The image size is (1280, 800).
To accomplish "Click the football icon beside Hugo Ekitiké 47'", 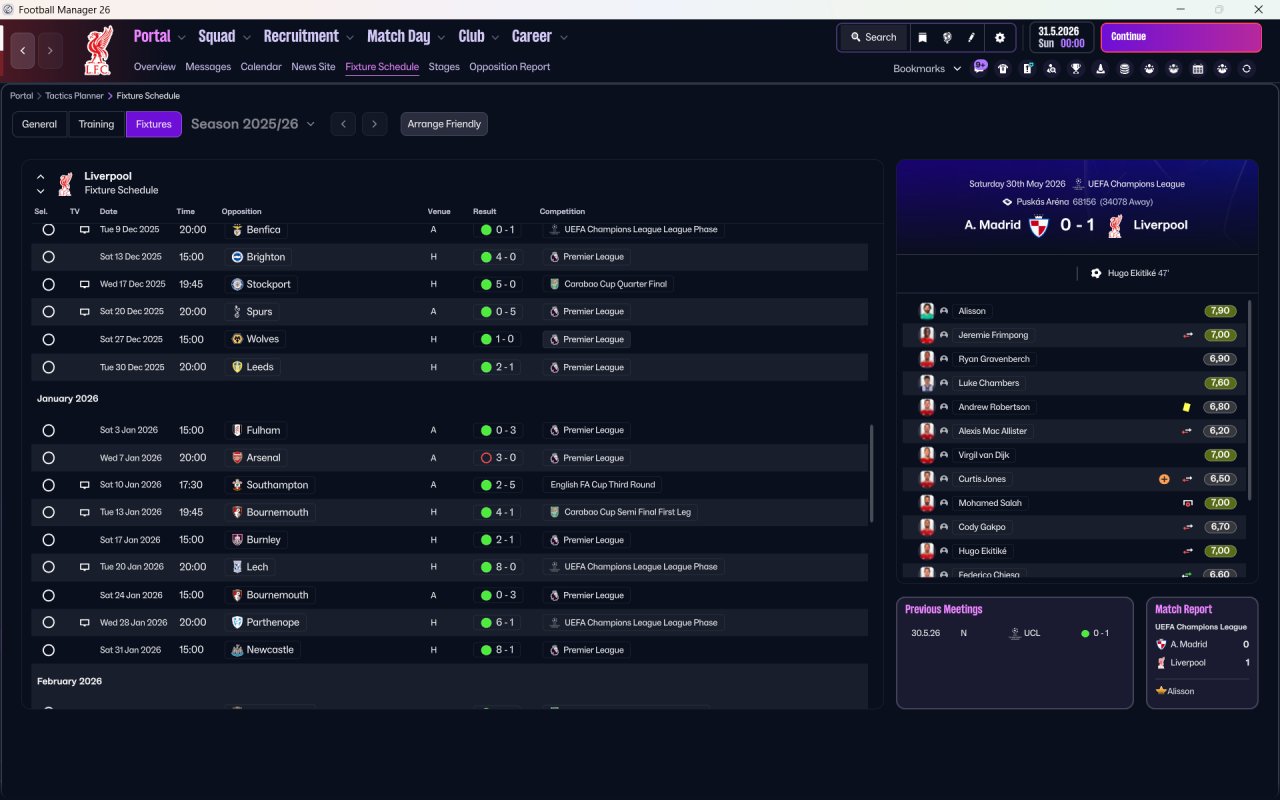I will point(1096,273).
